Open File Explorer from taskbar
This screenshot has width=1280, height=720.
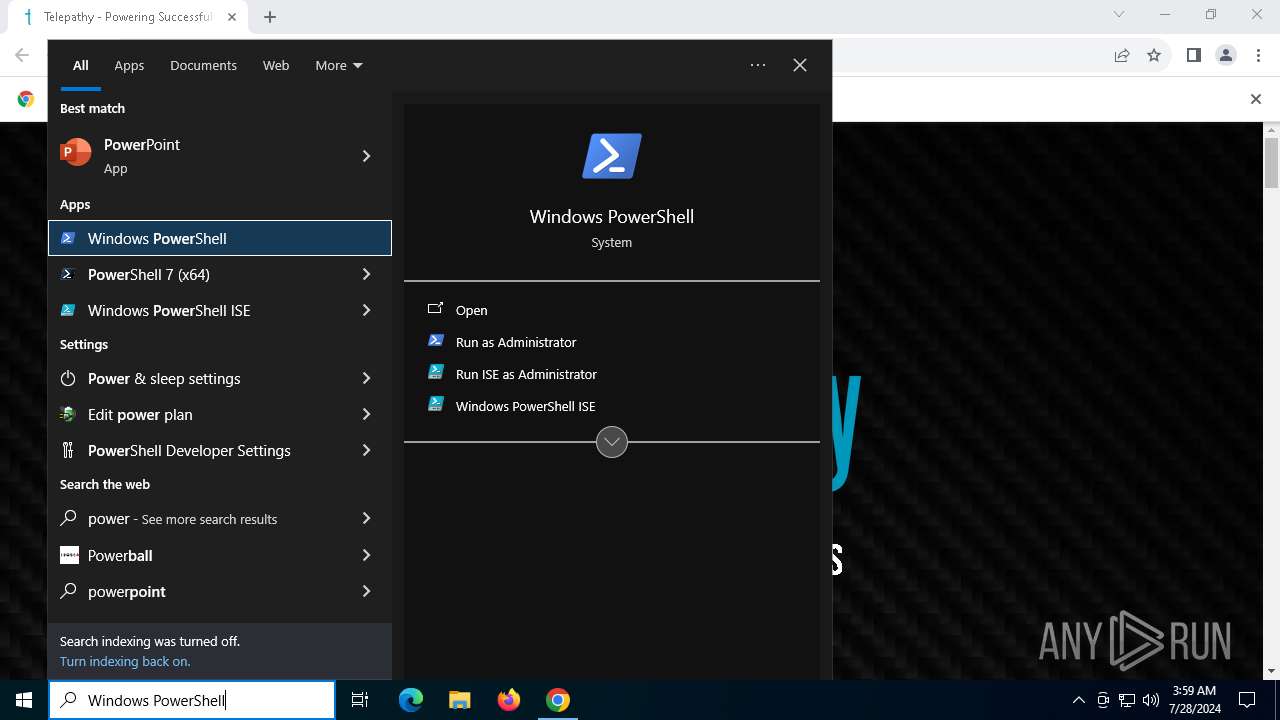click(x=459, y=700)
